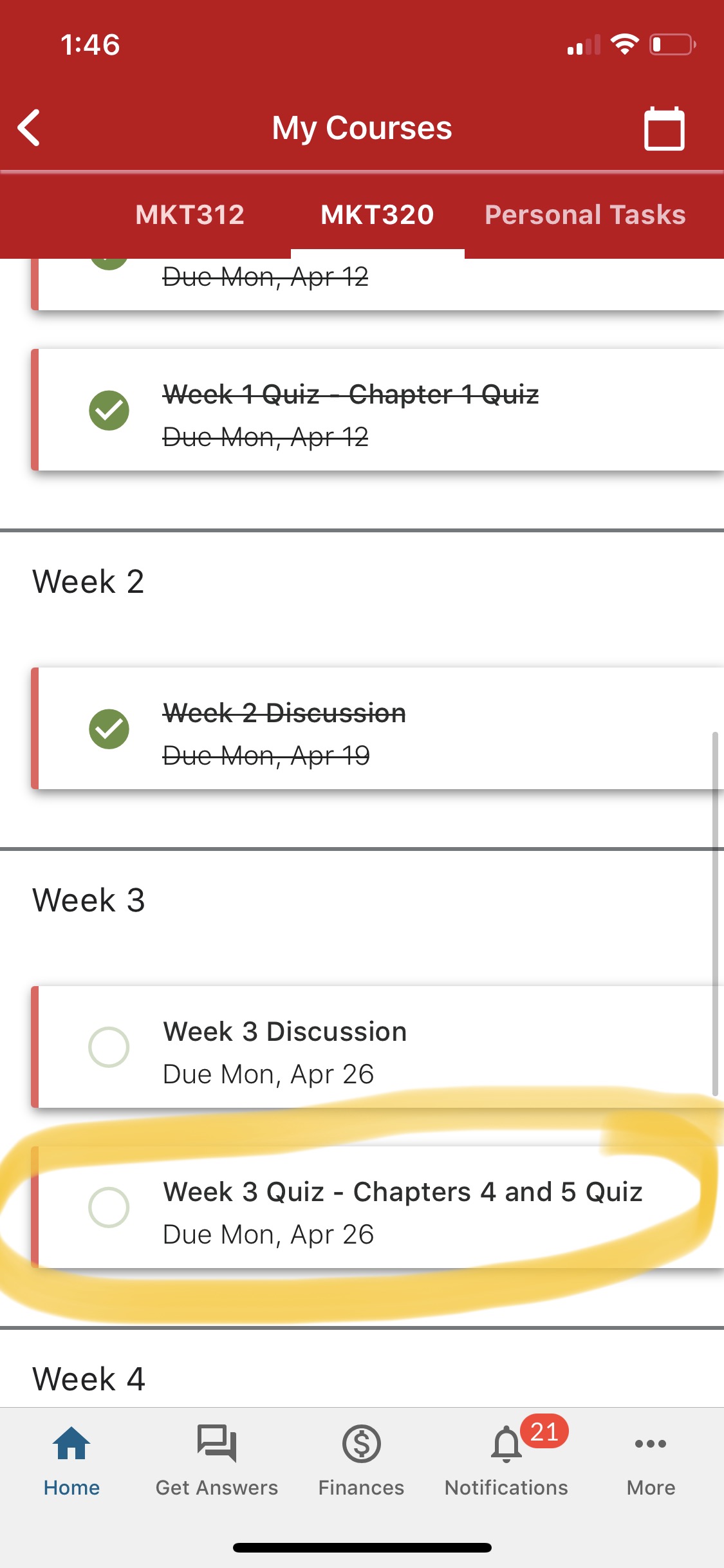Image resolution: width=724 pixels, height=1568 pixels.
Task: Open the calendar view icon
Action: (x=664, y=129)
